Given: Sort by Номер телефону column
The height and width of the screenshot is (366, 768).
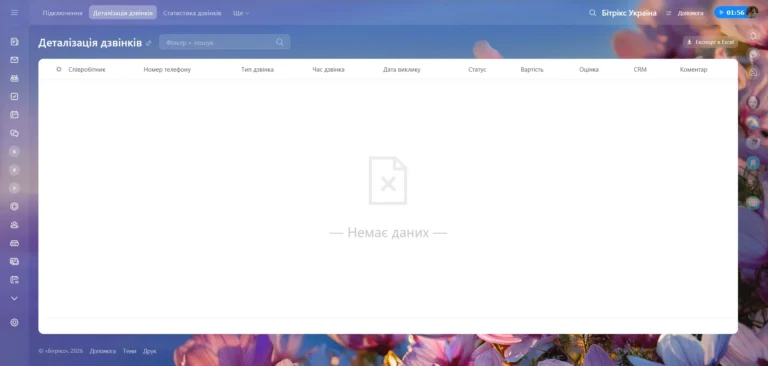Looking at the screenshot, I should pos(167,70).
